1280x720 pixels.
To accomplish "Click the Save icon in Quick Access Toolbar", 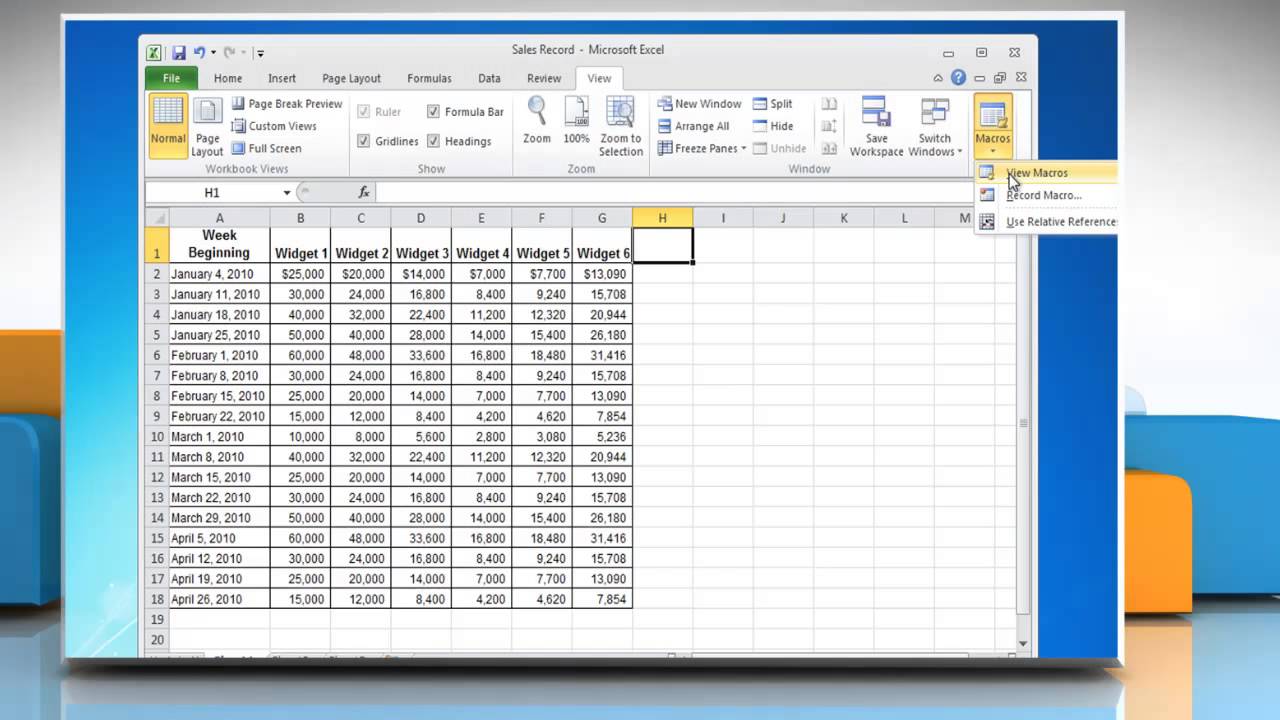I will tap(178, 53).
